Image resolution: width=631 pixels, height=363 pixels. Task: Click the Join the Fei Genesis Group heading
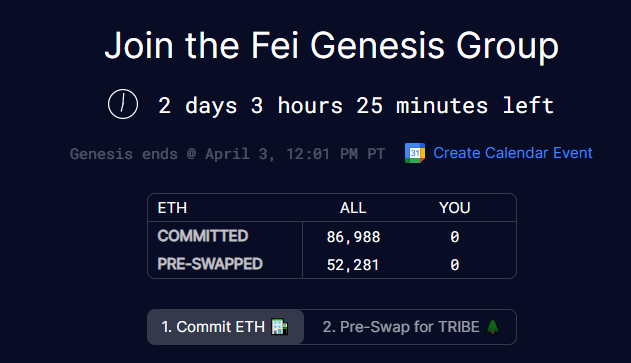point(332,45)
